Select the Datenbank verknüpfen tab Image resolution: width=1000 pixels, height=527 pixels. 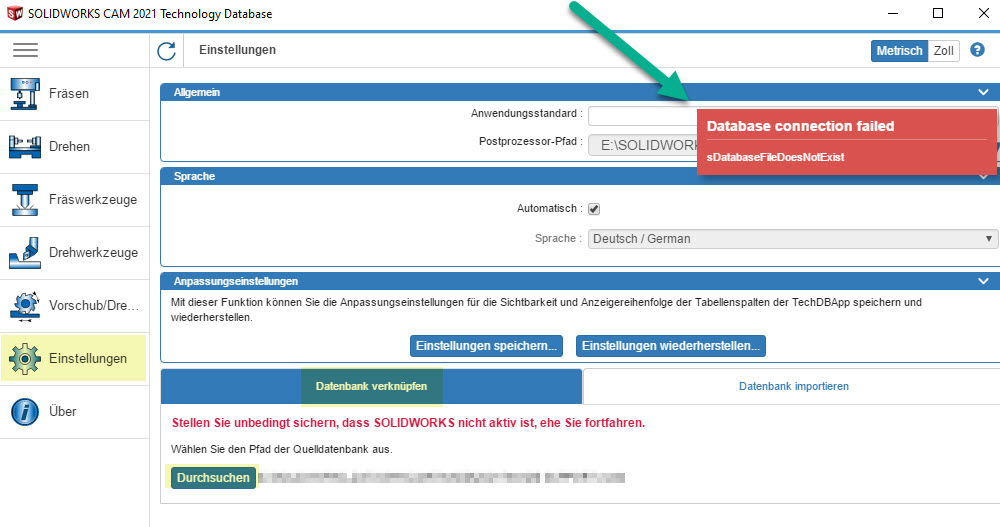click(371, 386)
